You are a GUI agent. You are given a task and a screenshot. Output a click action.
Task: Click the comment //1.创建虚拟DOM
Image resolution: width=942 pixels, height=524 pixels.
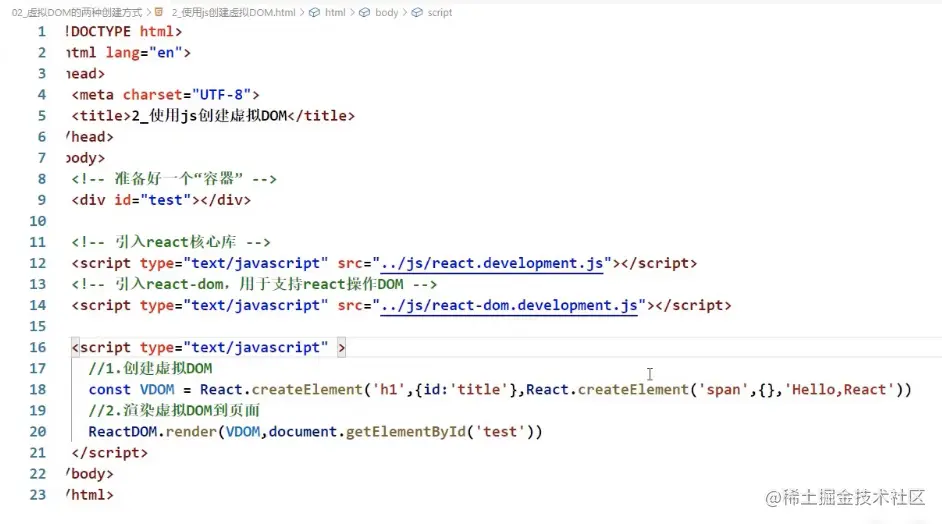coord(150,368)
